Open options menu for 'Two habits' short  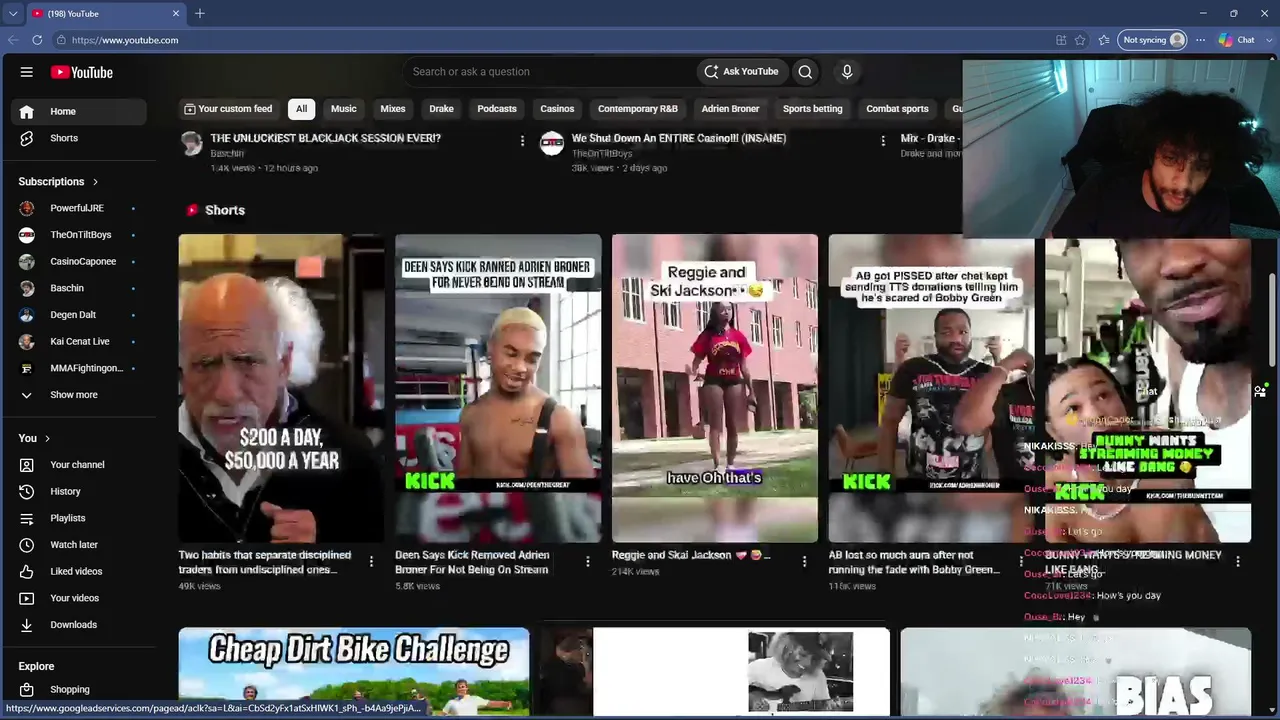[371, 562]
